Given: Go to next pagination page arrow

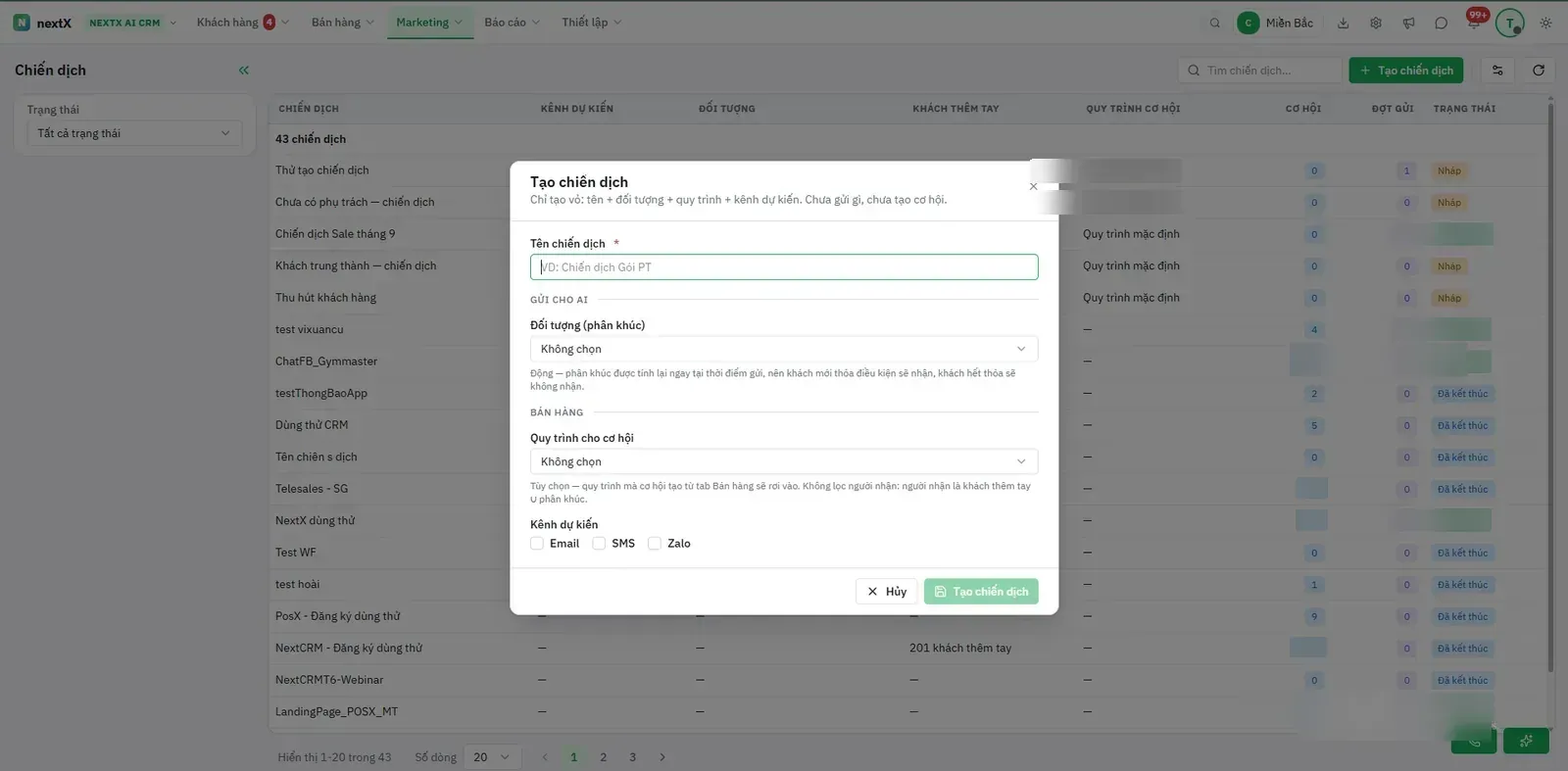Looking at the screenshot, I should pos(662,757).
